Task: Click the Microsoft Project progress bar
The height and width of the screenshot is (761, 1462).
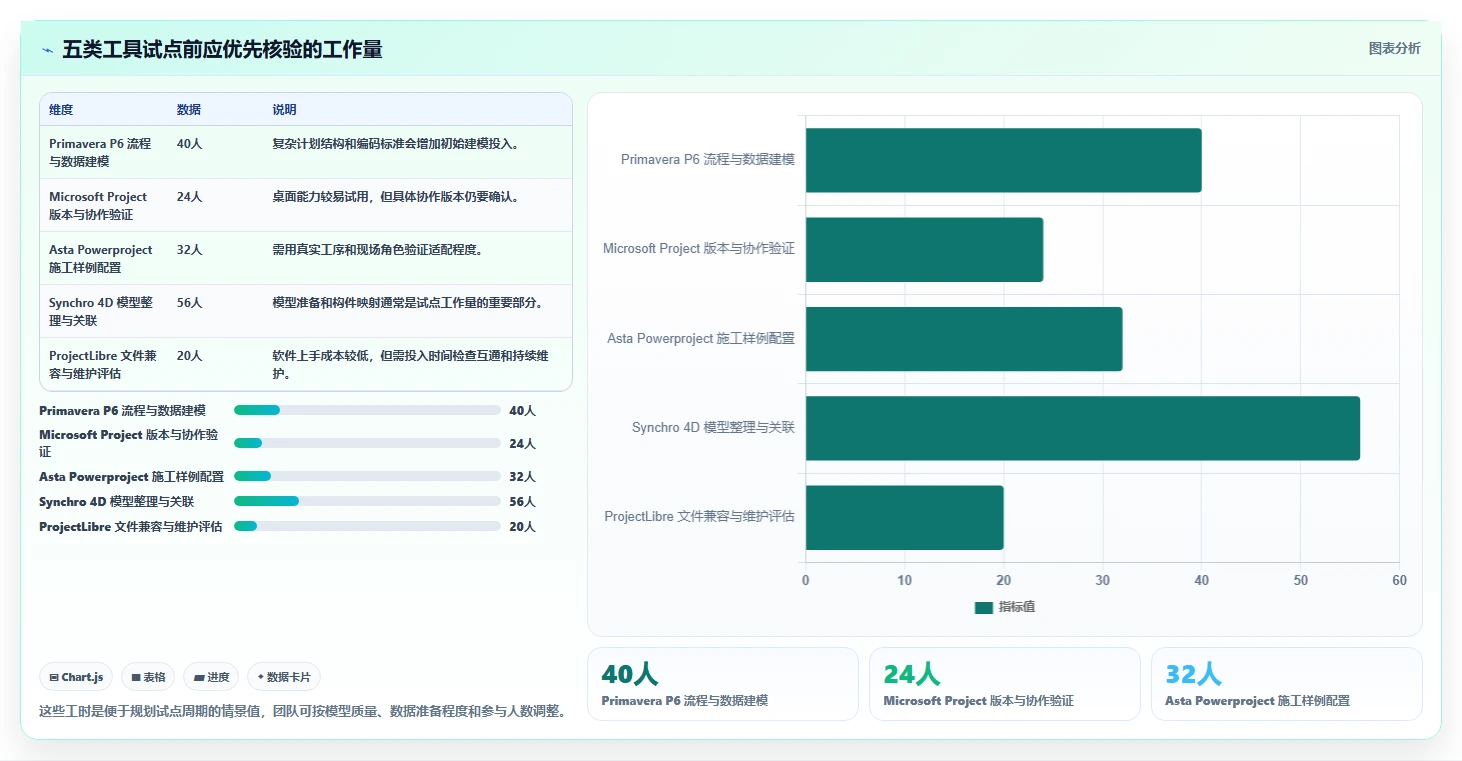Action: pos(367,443)
